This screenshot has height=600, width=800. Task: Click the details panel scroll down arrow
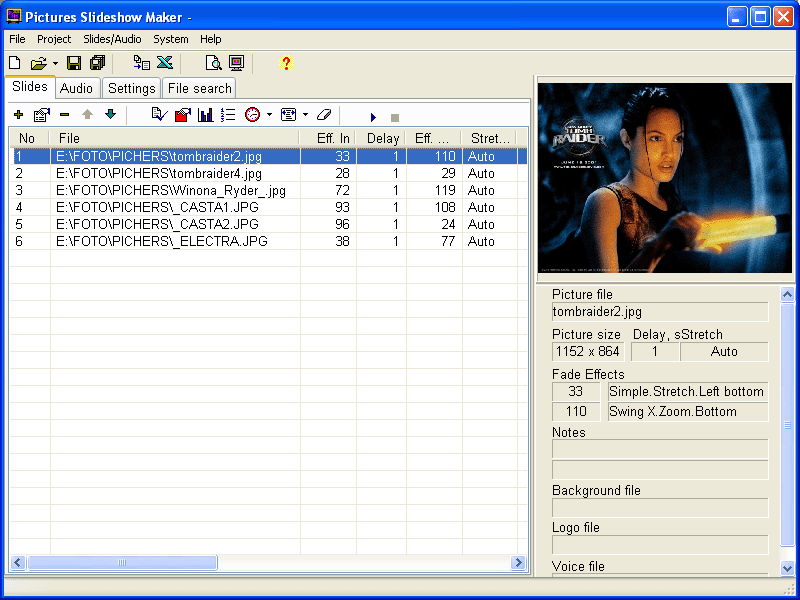point(787,567)
